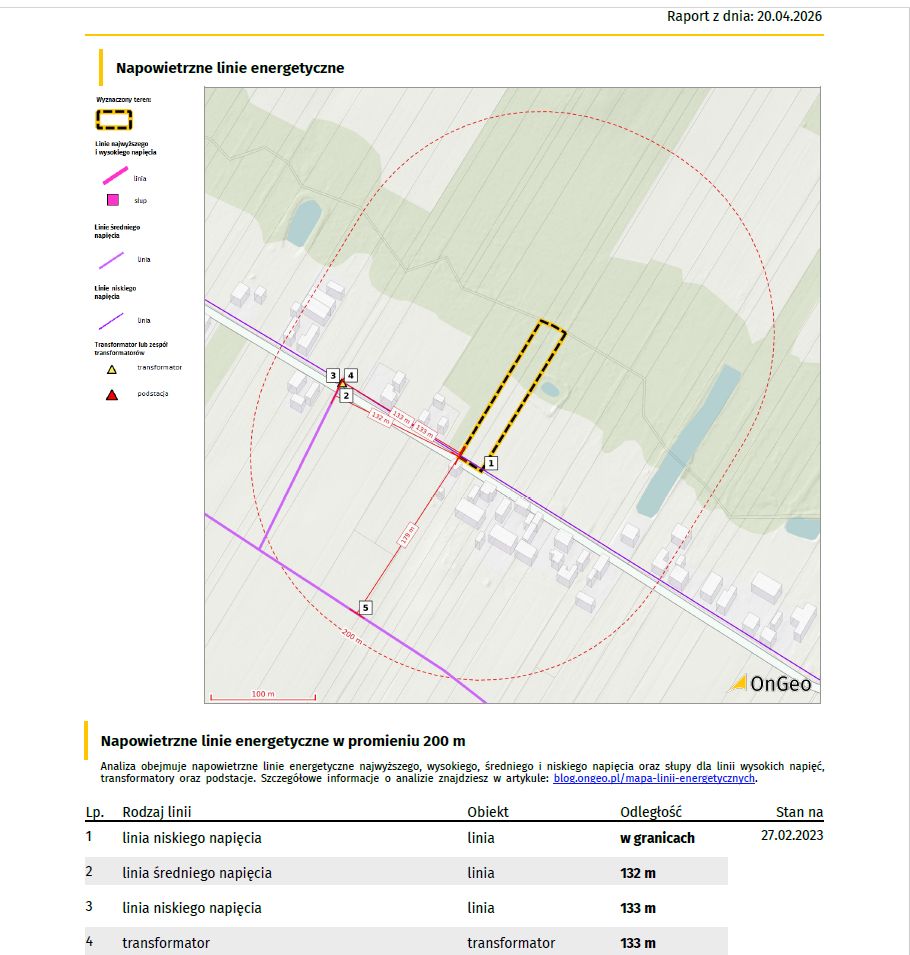This screenshot has width=910, height=955.
Task: Click the 'Linie średniego napięcia' legend label
Action: click(118, 231)
